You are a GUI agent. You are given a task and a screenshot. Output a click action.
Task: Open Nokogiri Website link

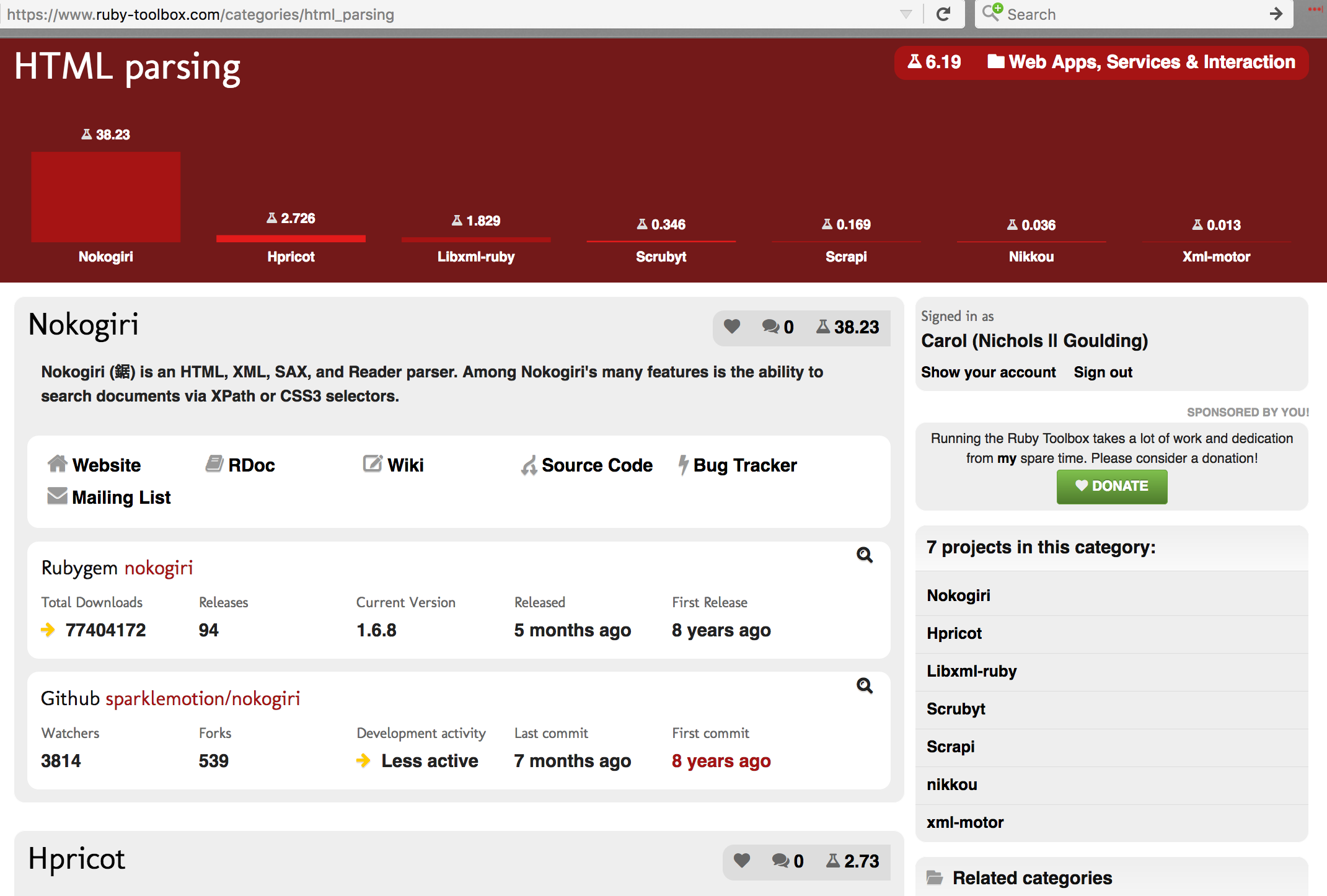(x=94, y=465)
